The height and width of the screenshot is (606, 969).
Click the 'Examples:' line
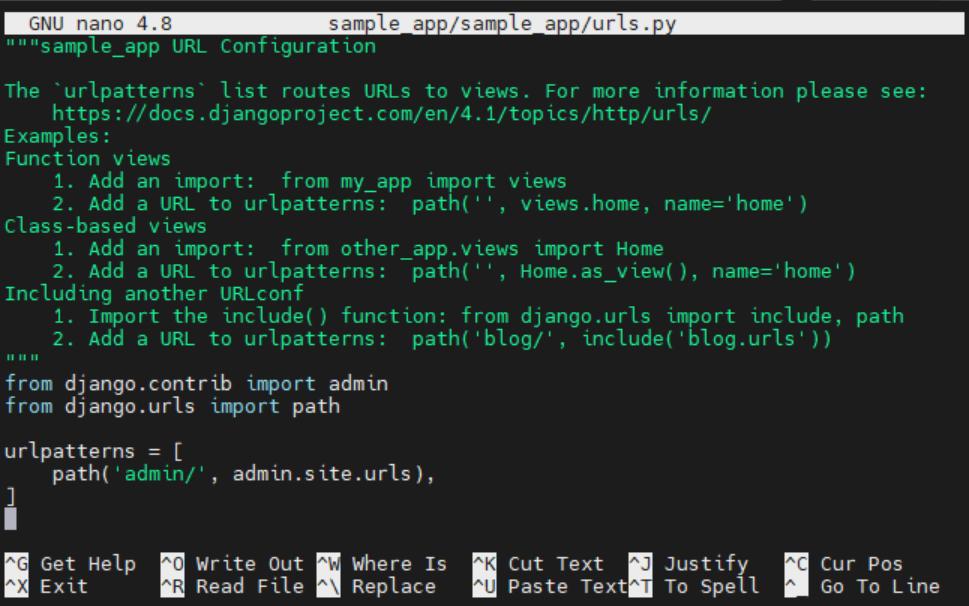click(57, 136)
